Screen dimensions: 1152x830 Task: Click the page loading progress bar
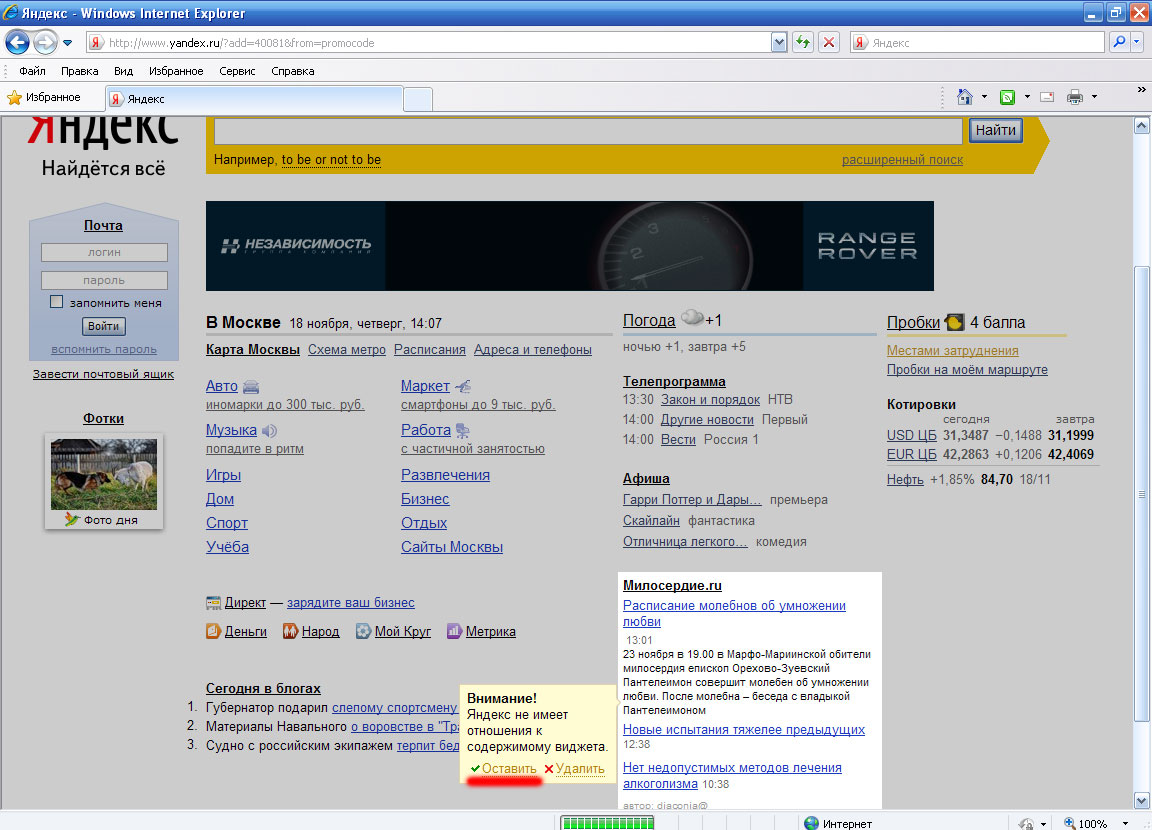[x=607, y=823]
